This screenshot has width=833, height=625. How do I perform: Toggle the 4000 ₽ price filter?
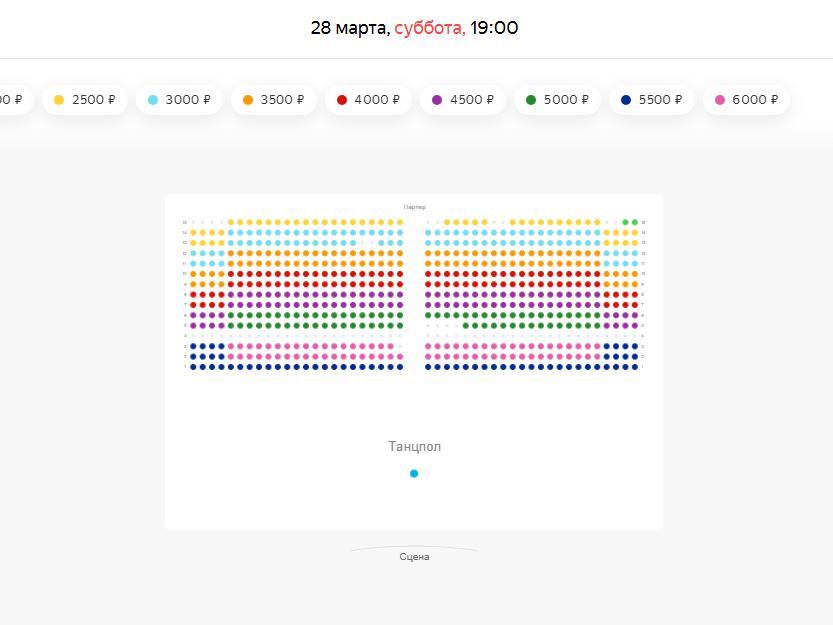tap(368, 100)
